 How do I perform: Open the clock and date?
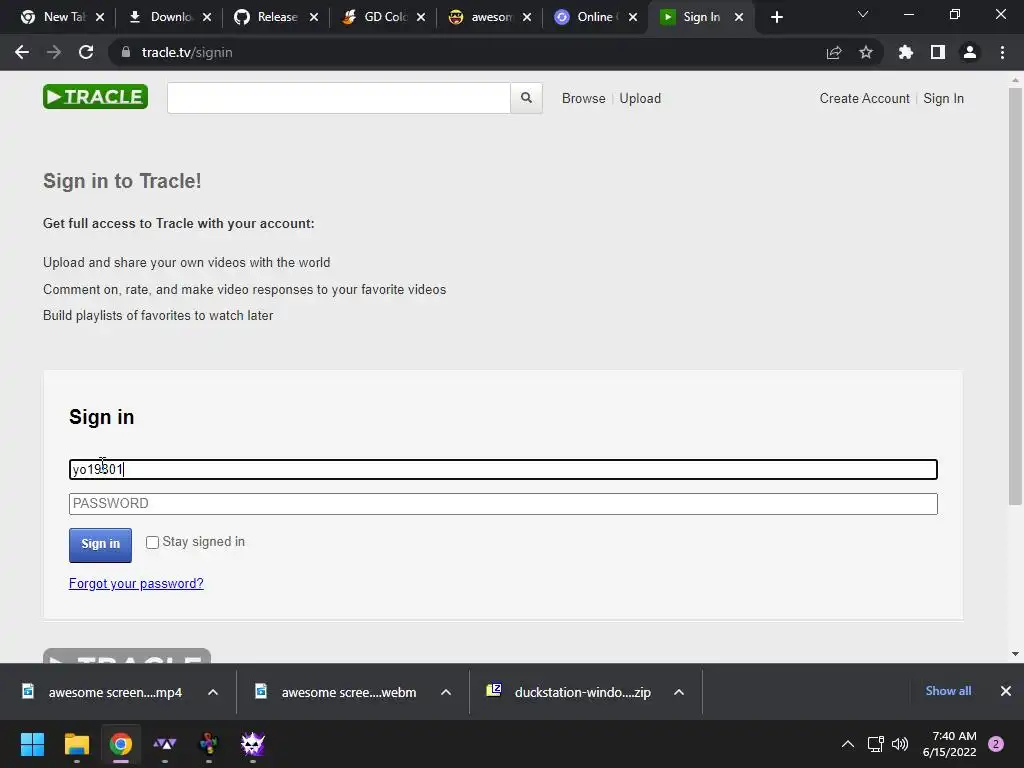click(x=950, y=744)
